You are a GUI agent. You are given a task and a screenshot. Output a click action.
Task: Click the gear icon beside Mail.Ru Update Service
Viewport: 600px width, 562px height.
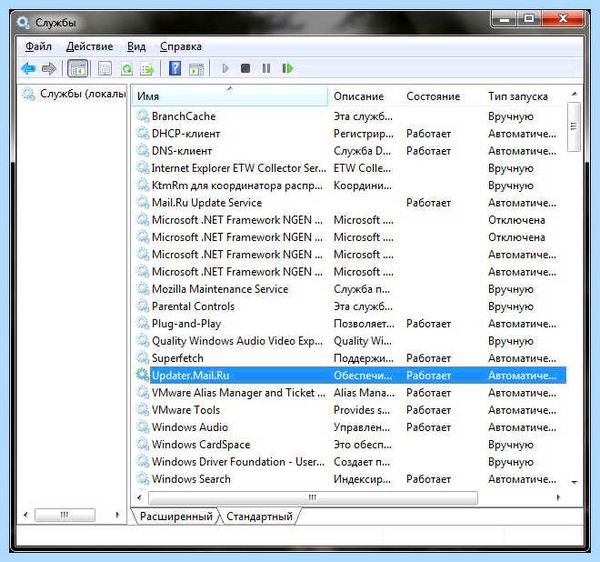coord(143,202)
